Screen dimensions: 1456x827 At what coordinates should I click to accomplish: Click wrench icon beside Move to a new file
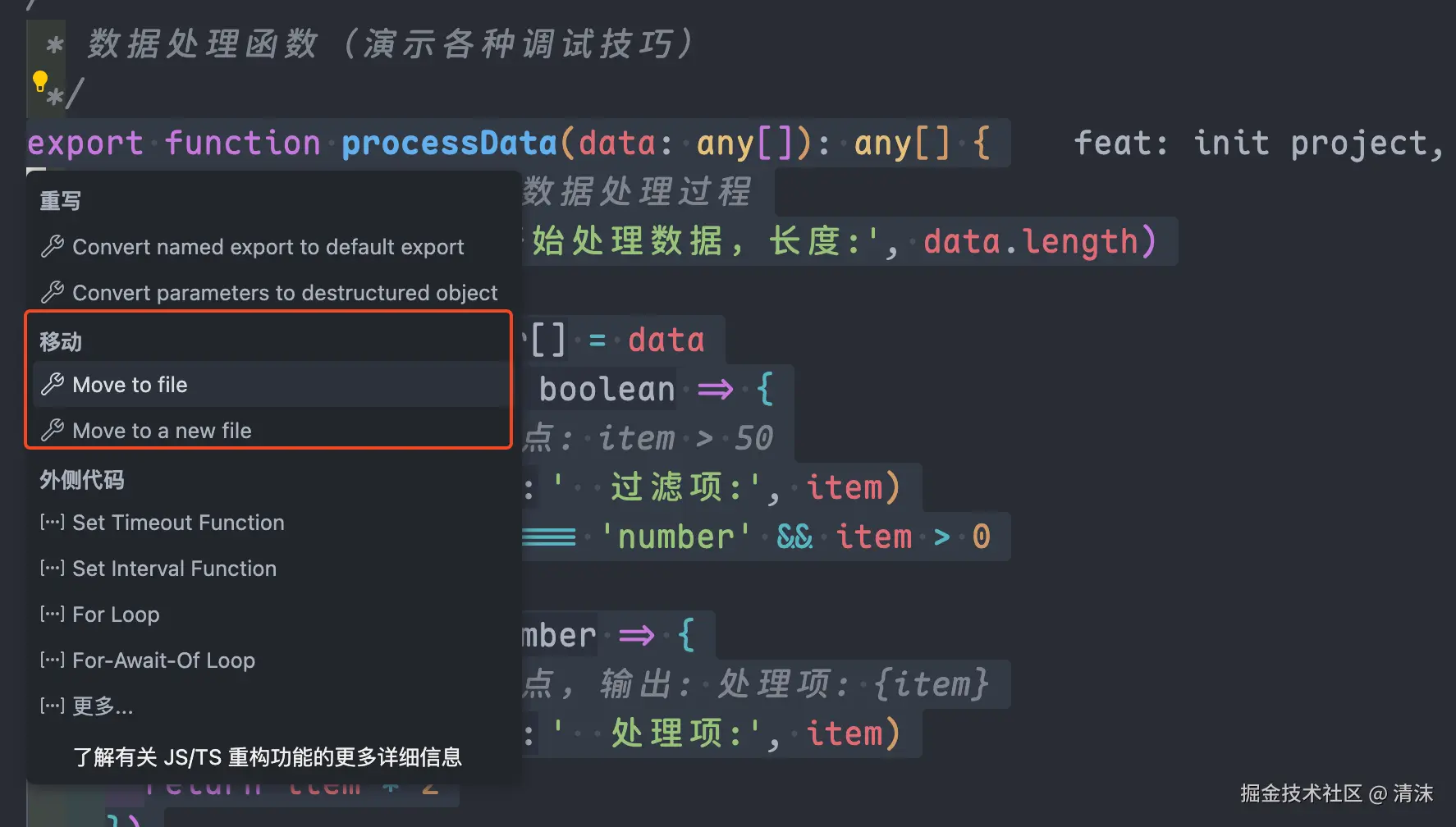point(53,430)
